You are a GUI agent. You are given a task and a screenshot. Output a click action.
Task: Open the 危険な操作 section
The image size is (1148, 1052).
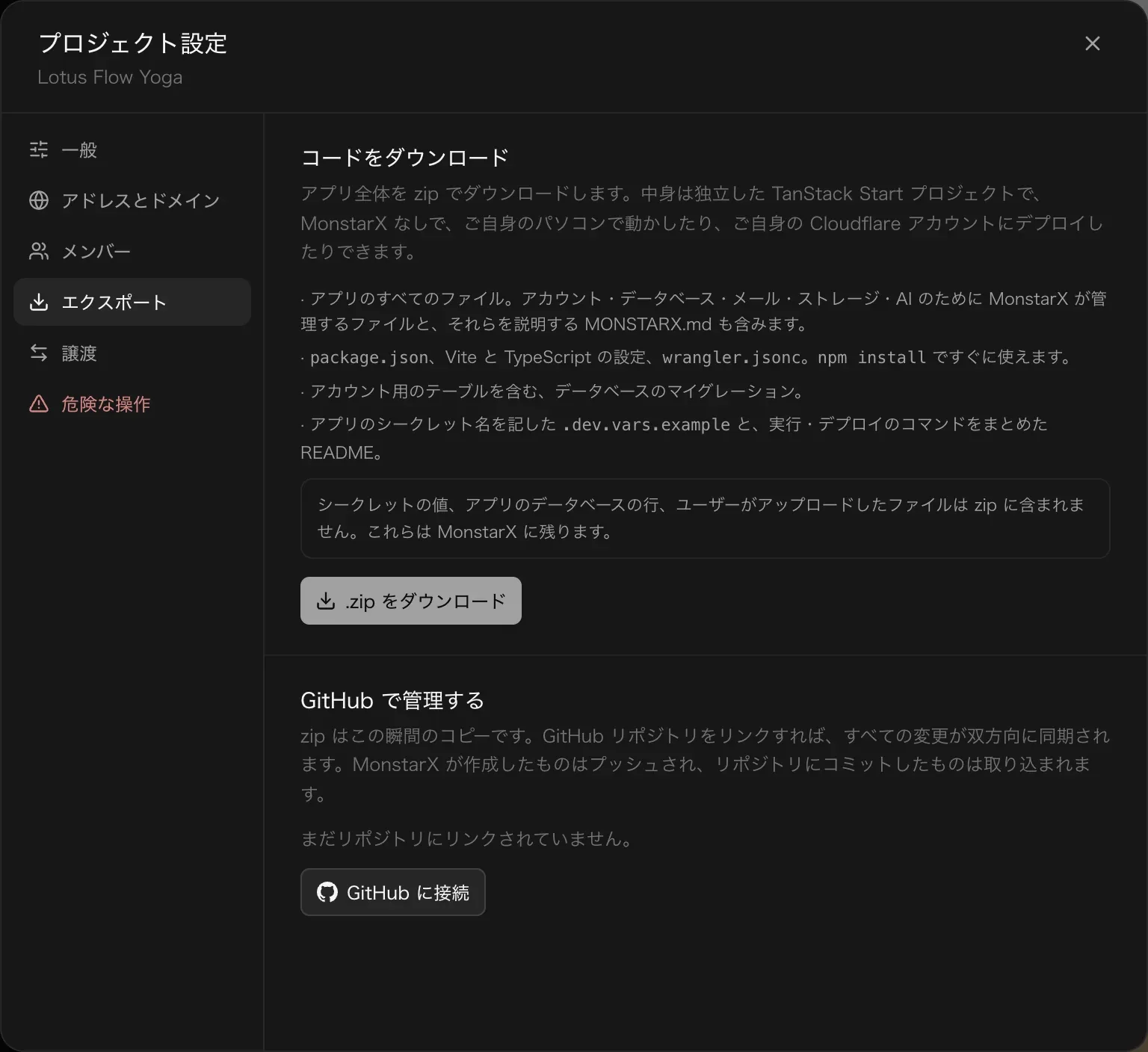[132, 403]
